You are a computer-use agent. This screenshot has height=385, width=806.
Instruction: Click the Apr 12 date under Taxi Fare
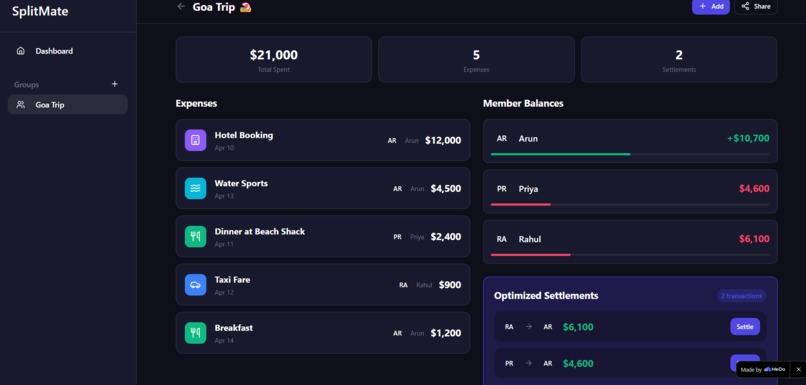click(224, 292)
